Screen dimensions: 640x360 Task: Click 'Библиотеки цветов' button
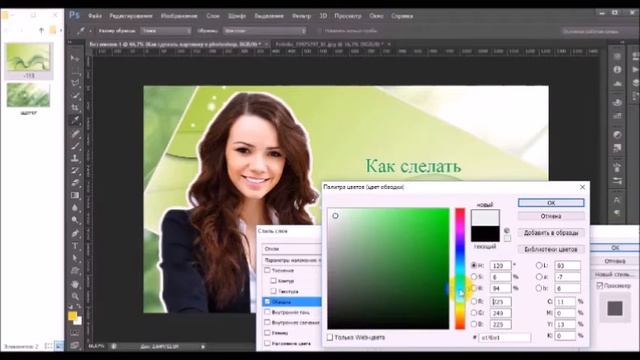551,249
